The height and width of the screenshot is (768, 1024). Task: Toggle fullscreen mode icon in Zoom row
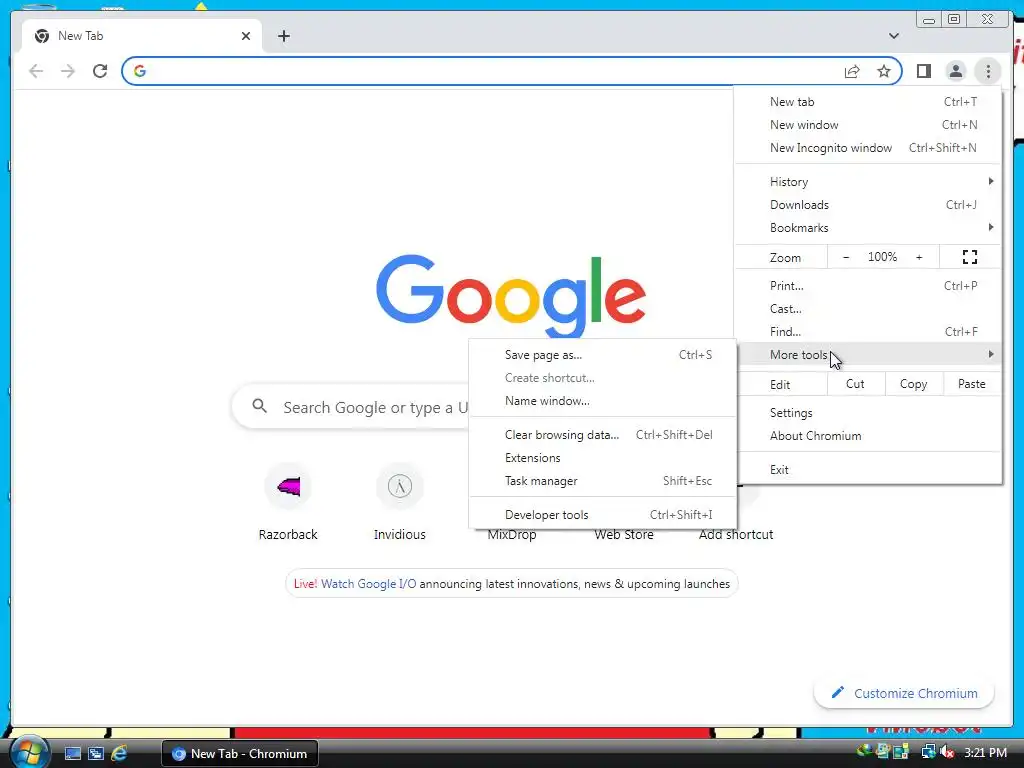[970, 257]
